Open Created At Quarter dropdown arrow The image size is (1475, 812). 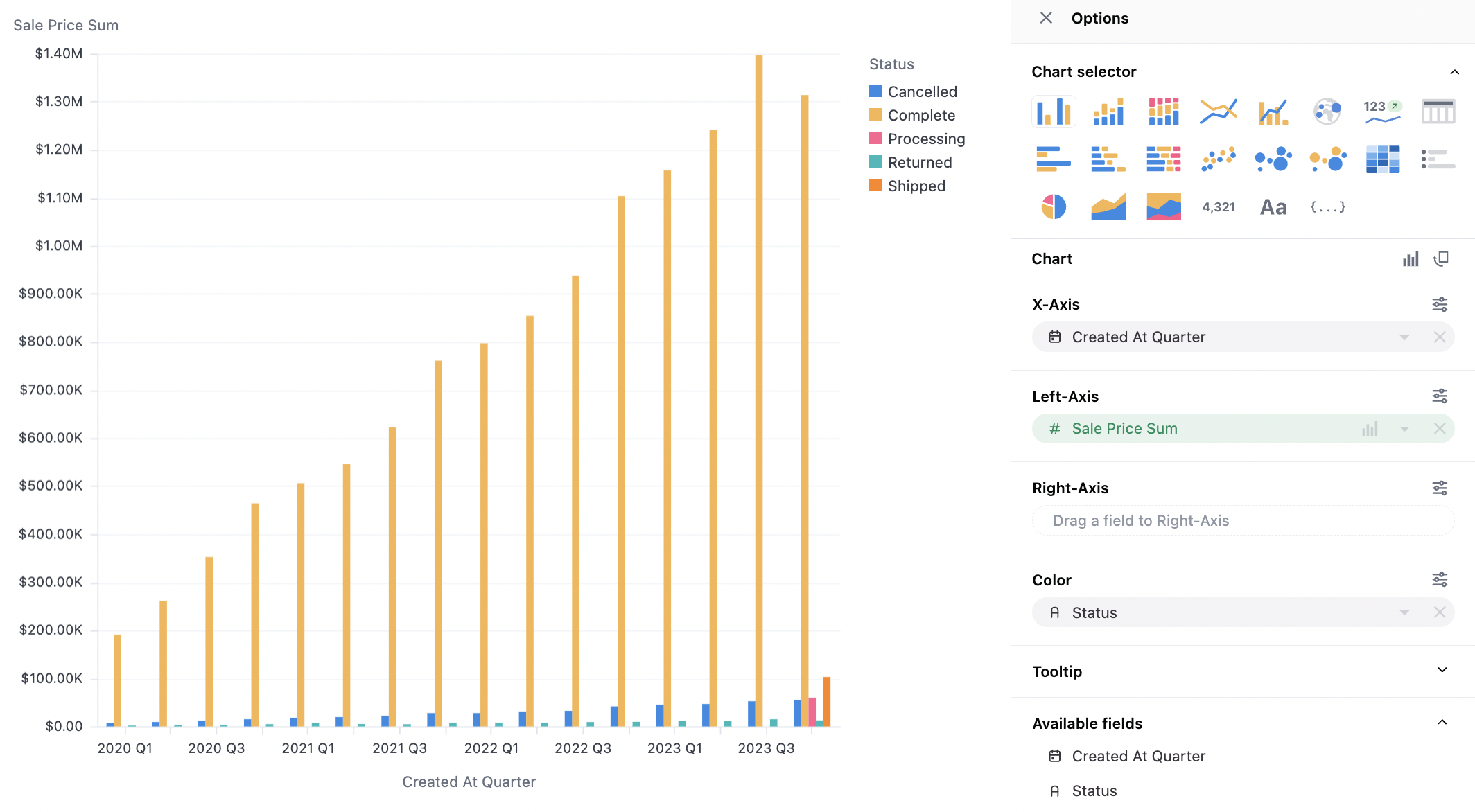pos(1404,337)
